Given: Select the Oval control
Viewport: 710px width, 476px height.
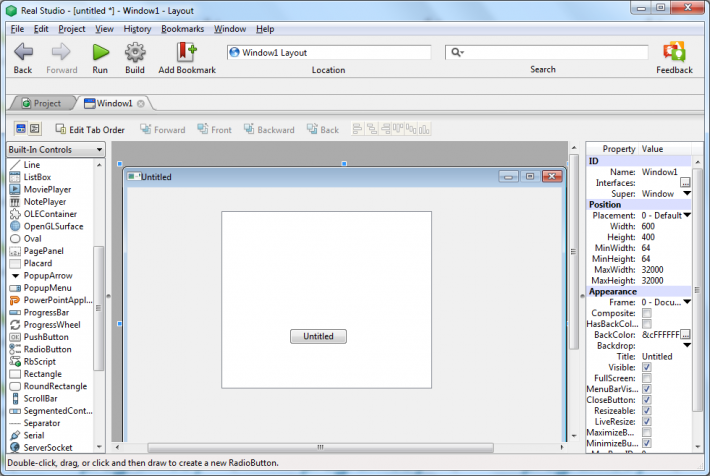Looking at the screenshot, I should point(33,238).
